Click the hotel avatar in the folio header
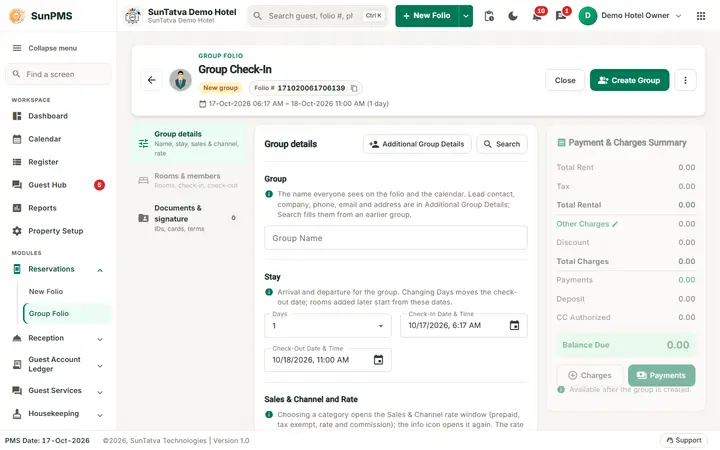Image resolution: width=720 pixels, height=450 pixels. [x=180, y=80]
